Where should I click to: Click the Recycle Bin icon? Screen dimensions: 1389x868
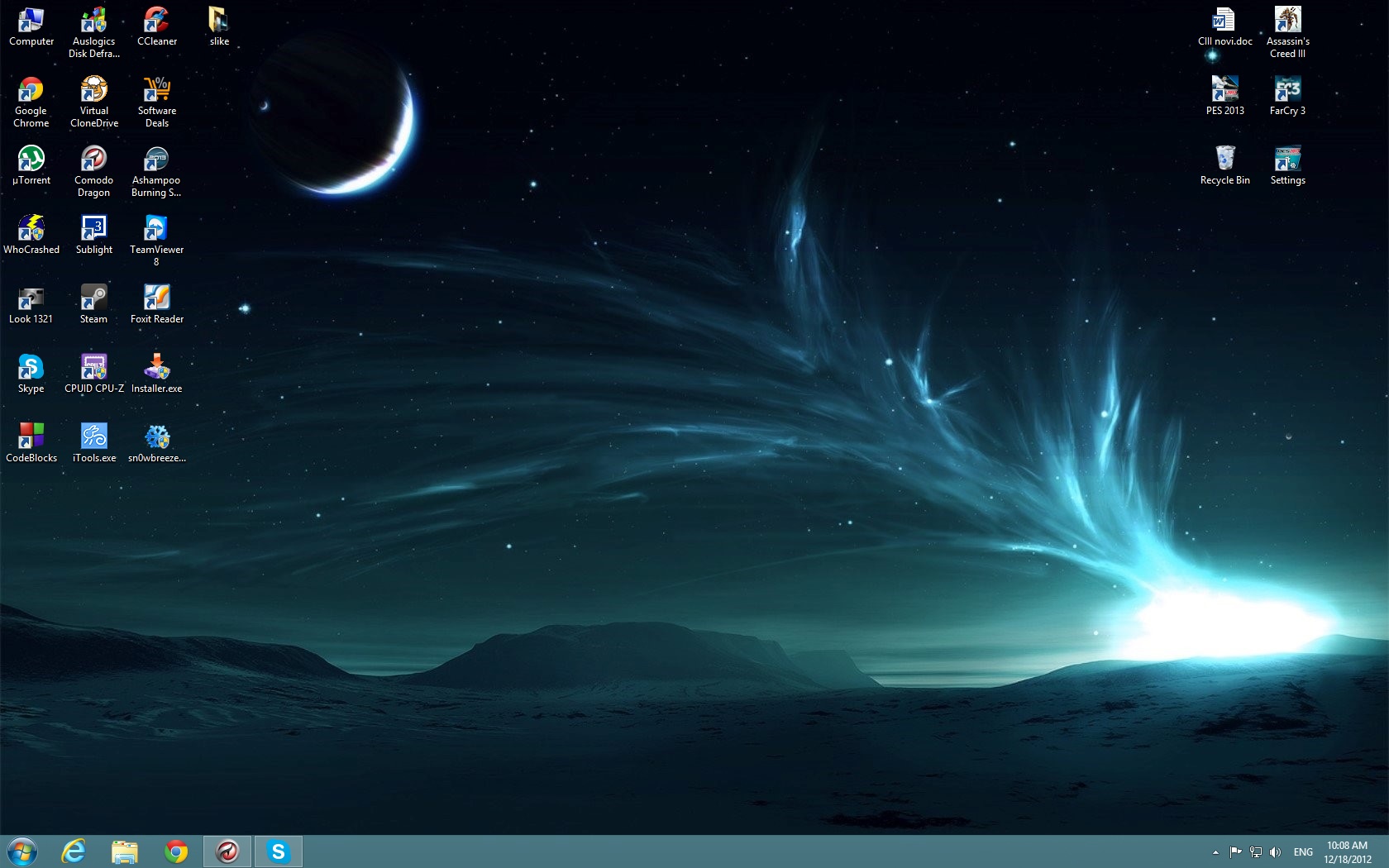click(x=1225, y=165)
